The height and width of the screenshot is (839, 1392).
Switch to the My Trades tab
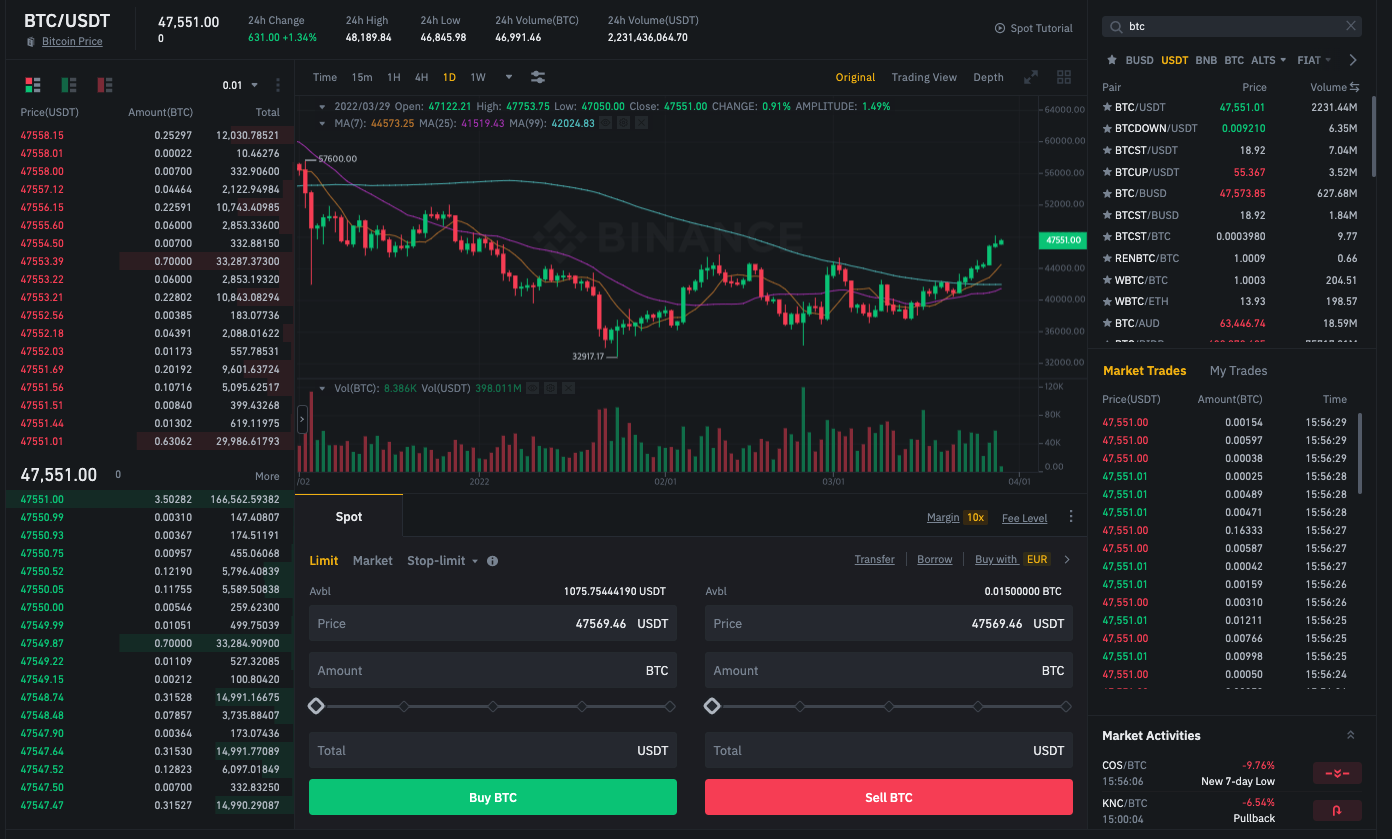(x=1238, y=370)
